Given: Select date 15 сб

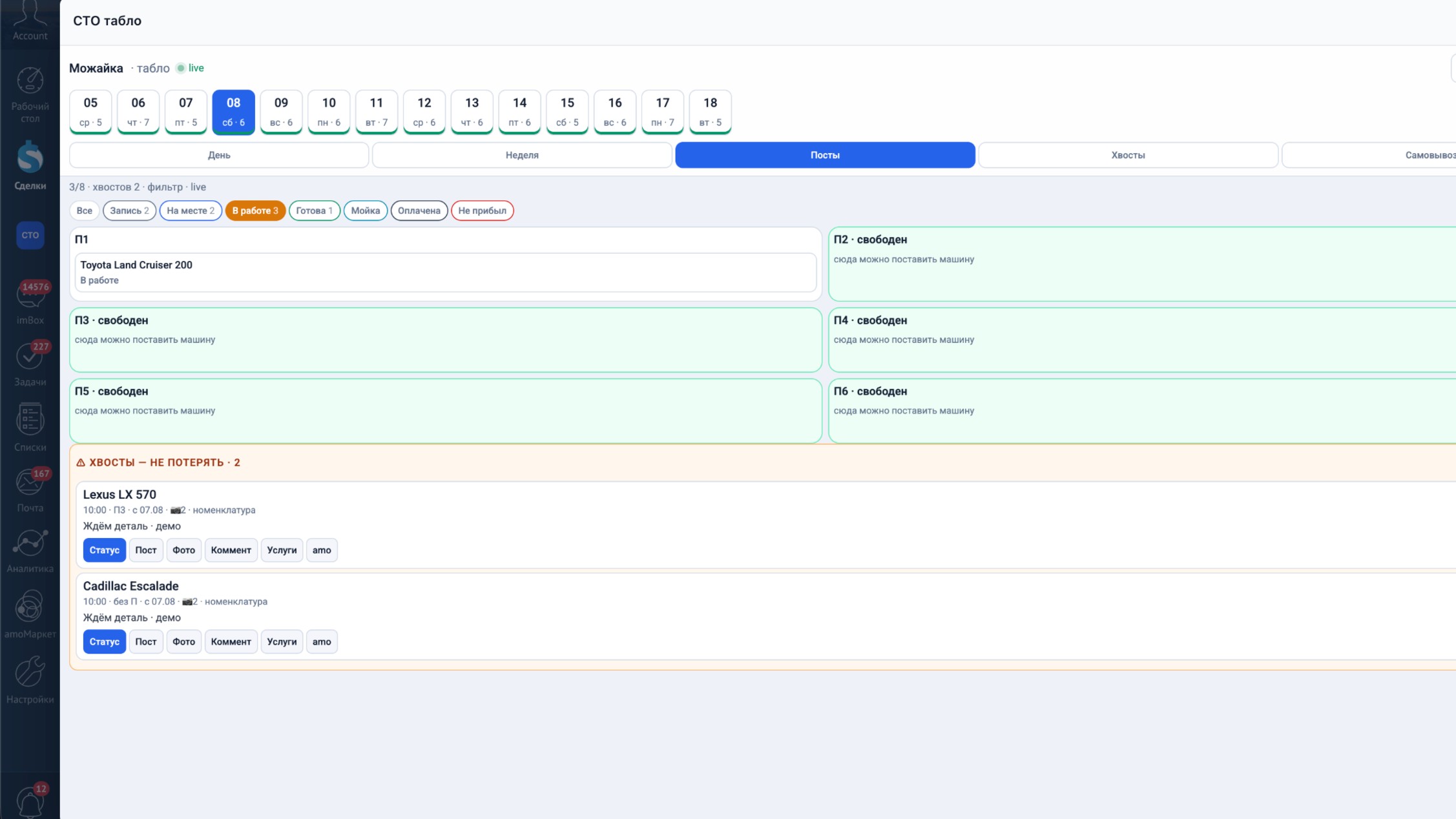Looking at the screenshot, I should tap(567, 112).
